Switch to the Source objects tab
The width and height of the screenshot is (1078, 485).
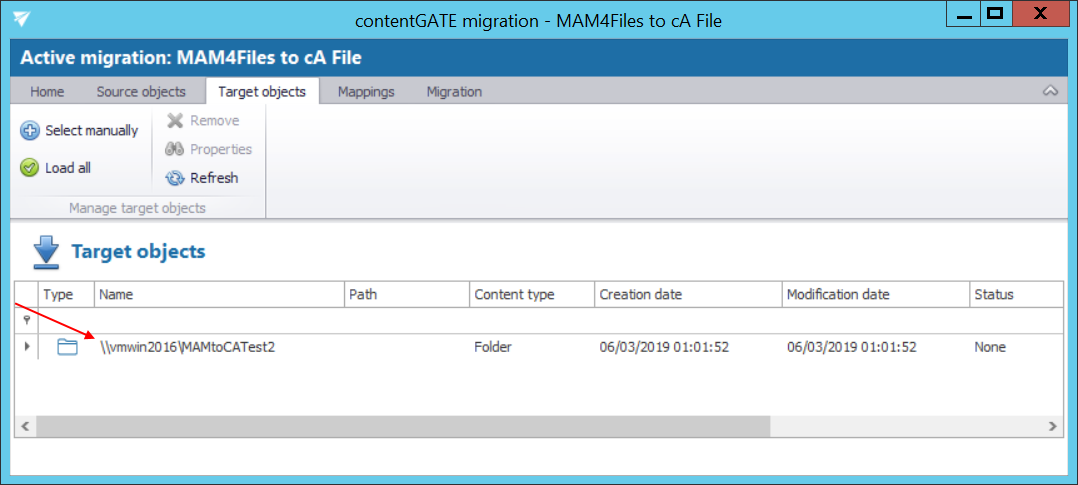pos(141,92)
